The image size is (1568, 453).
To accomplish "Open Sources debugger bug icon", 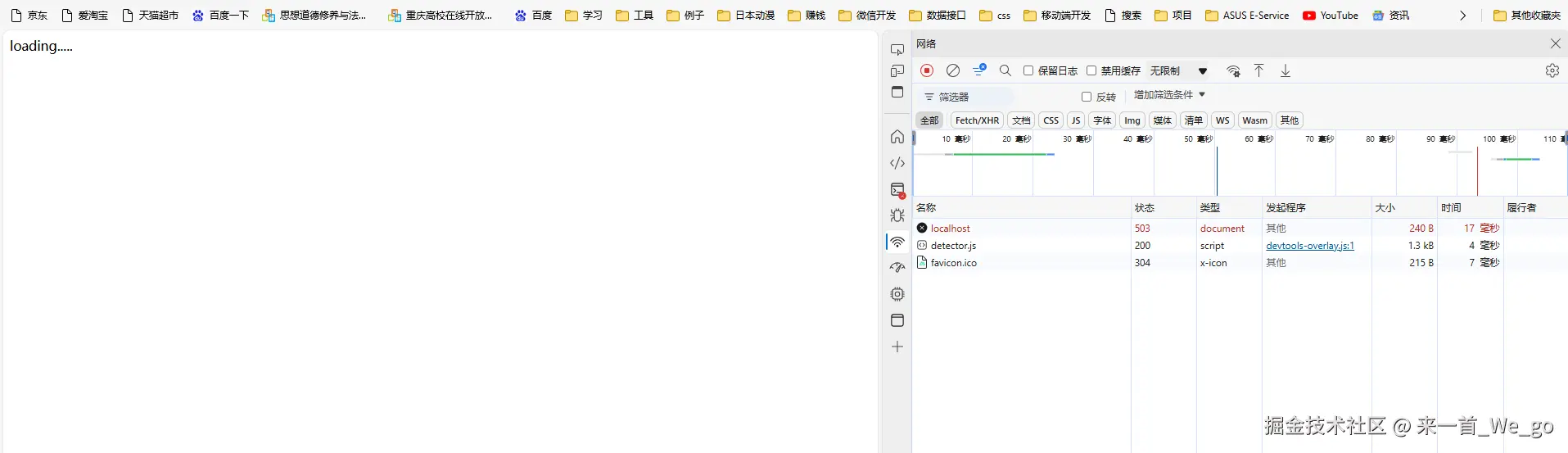I will coord(897,215).
